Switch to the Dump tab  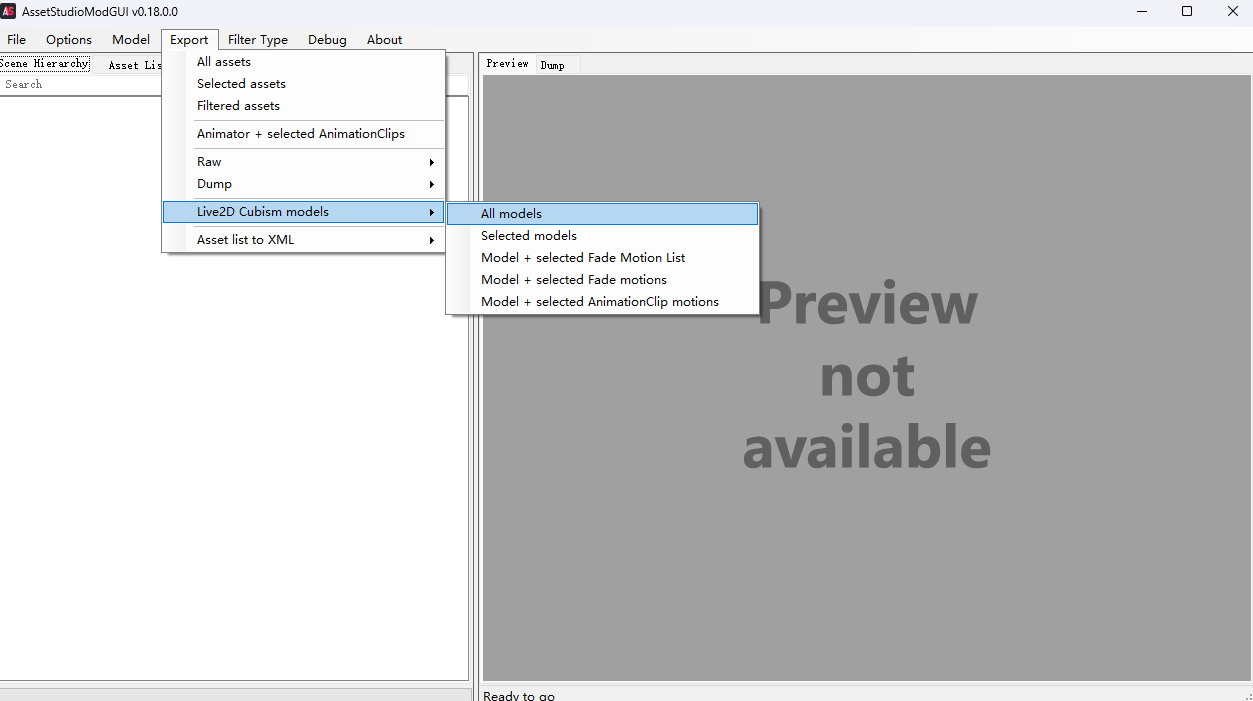click(552, 65)
